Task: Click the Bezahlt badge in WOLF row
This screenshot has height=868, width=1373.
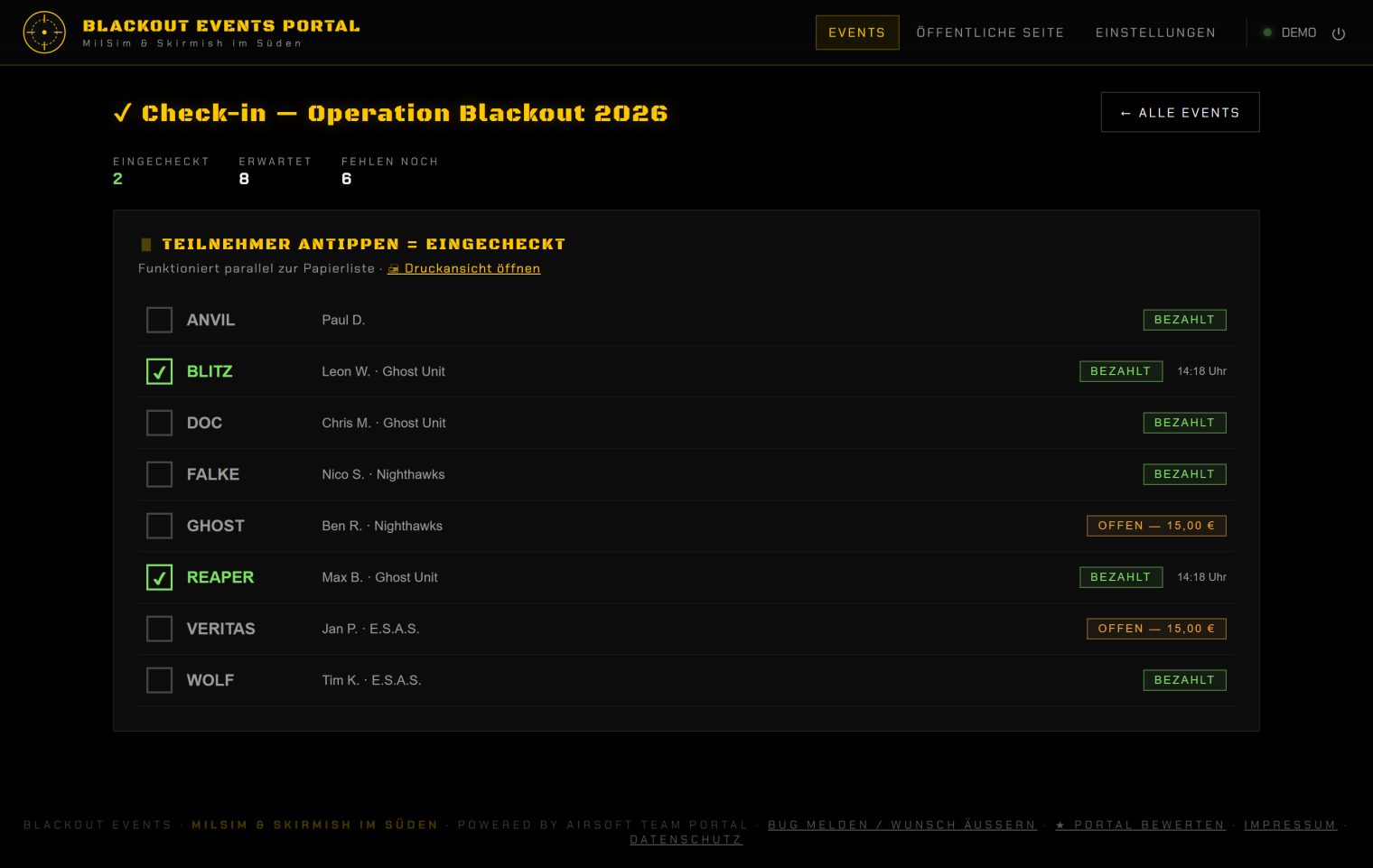Action: pyautogui.click(x=1184, y=680)
